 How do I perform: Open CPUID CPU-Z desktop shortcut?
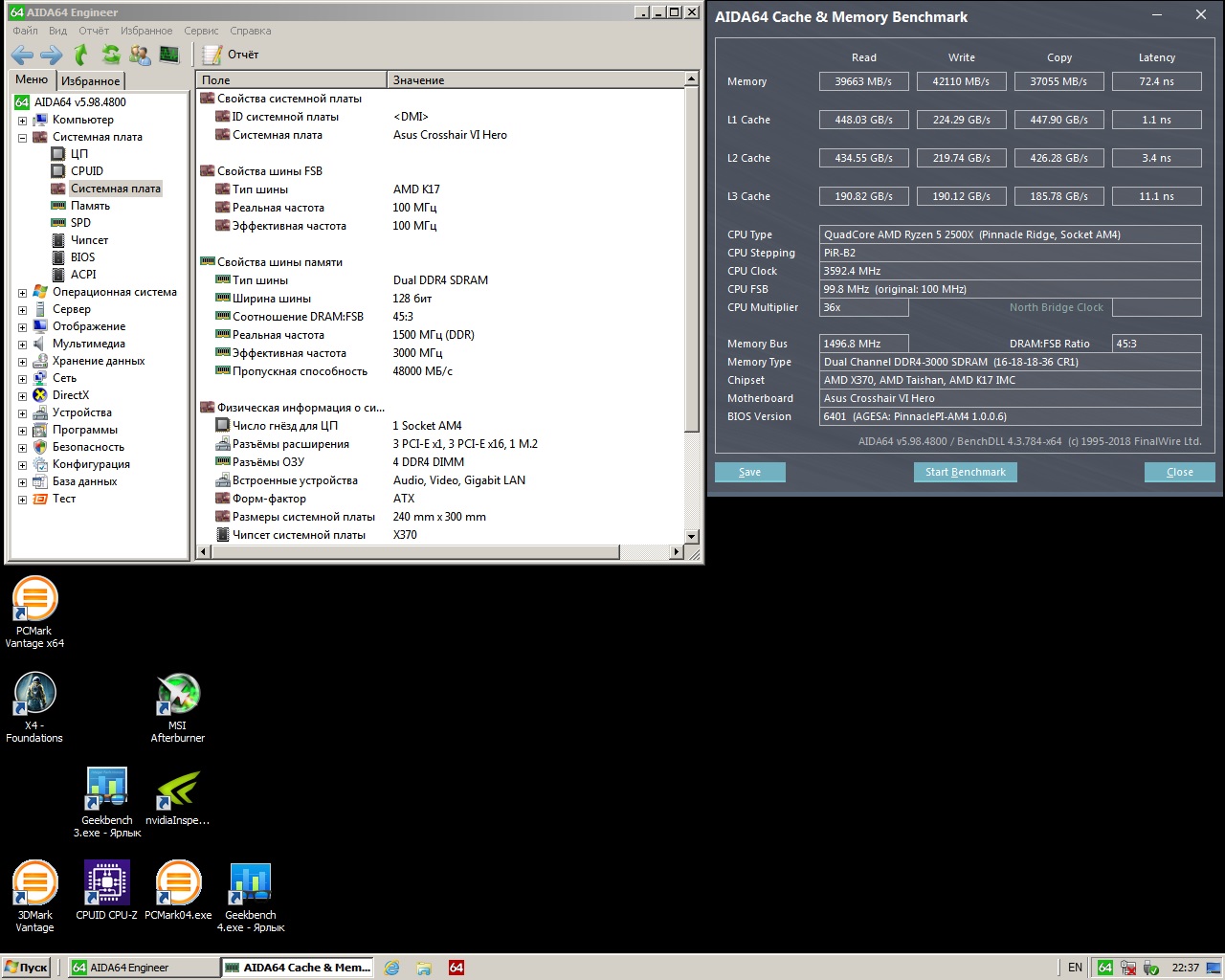(106, 891)
